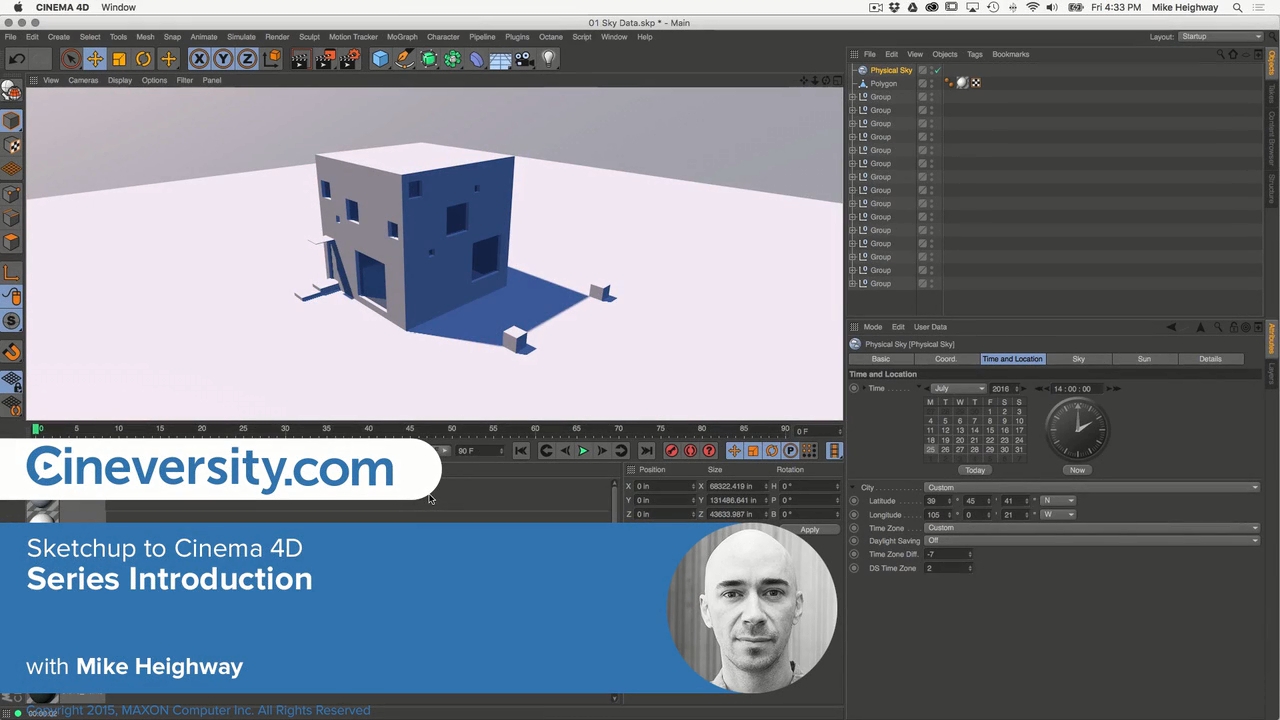Expand the first Group in Object Manager

point(853,97)
